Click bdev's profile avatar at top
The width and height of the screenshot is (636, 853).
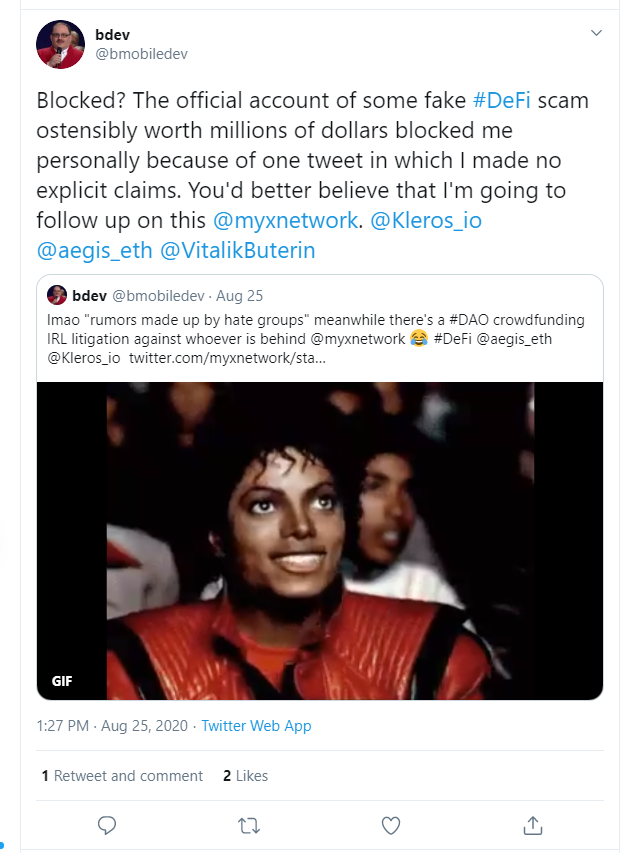pos(60,44)
